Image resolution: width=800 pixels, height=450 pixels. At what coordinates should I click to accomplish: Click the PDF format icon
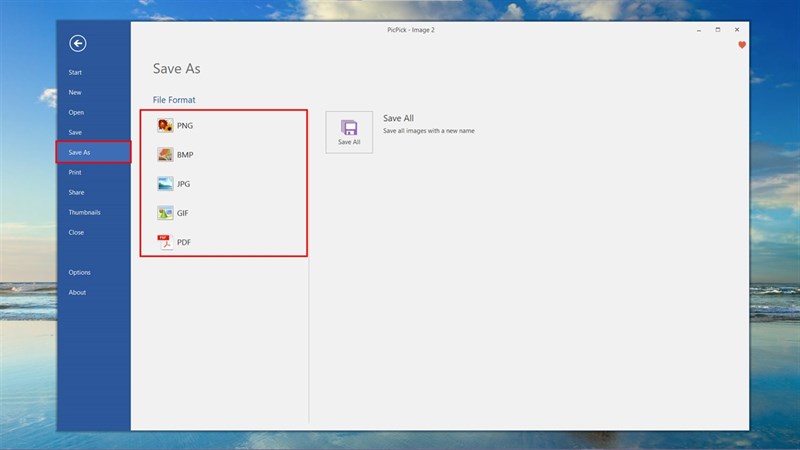tap(165, 242)
